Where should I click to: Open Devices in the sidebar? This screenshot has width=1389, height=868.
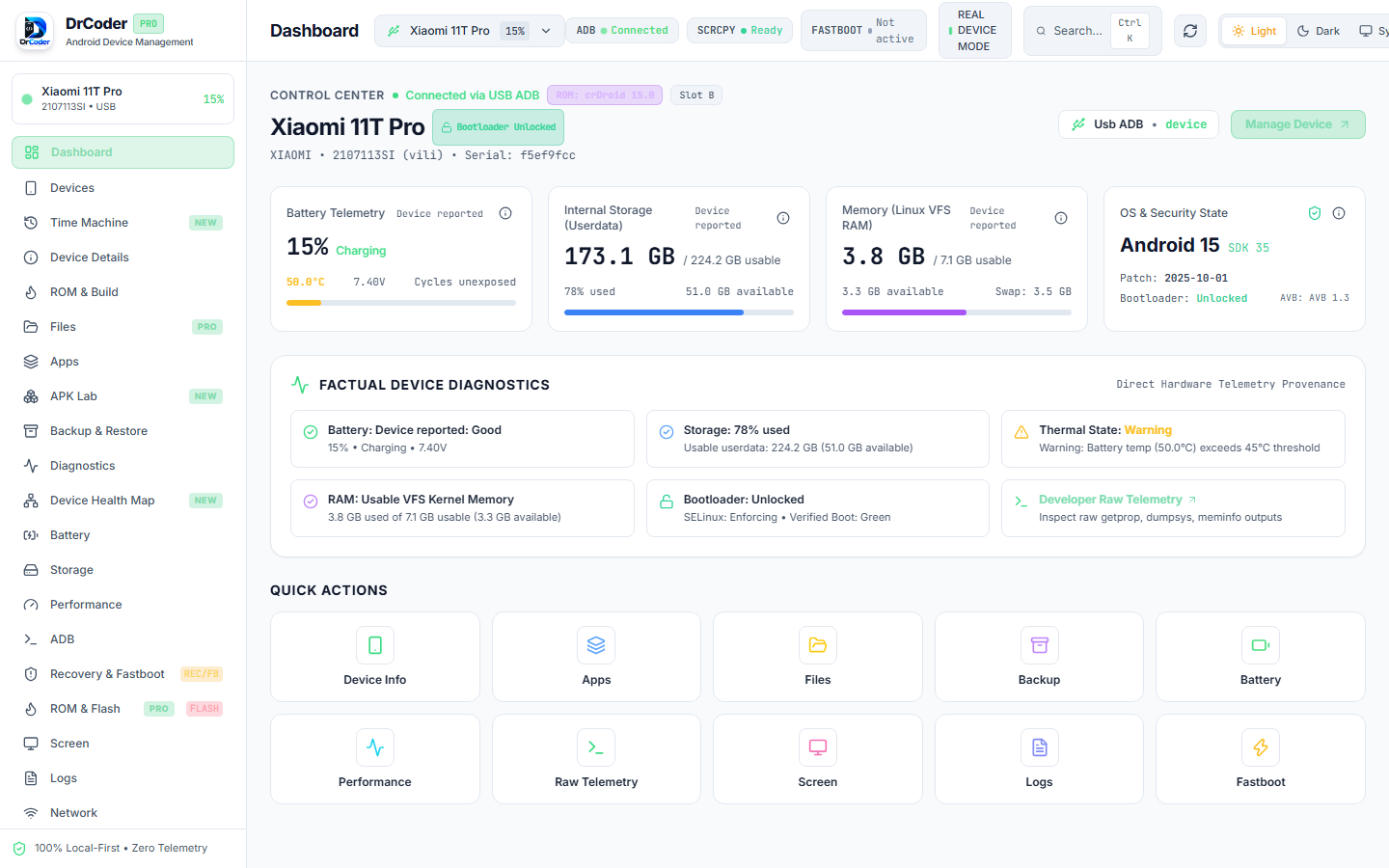pos(123,188)
